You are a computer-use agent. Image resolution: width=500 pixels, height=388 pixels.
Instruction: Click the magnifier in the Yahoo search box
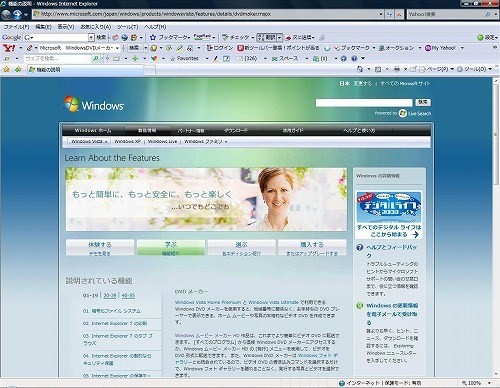click(488, 14)
